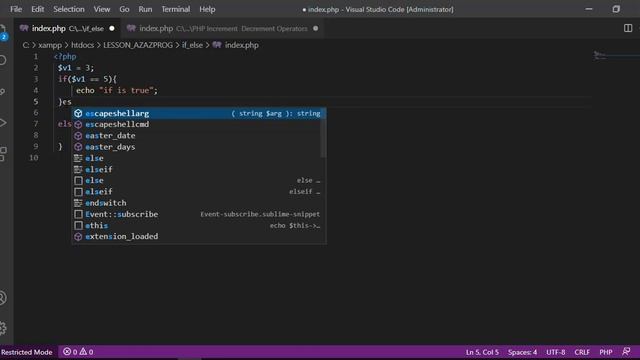Minimize the VS Code window
This screenshot has width=640, height=360.
(589, 9)
